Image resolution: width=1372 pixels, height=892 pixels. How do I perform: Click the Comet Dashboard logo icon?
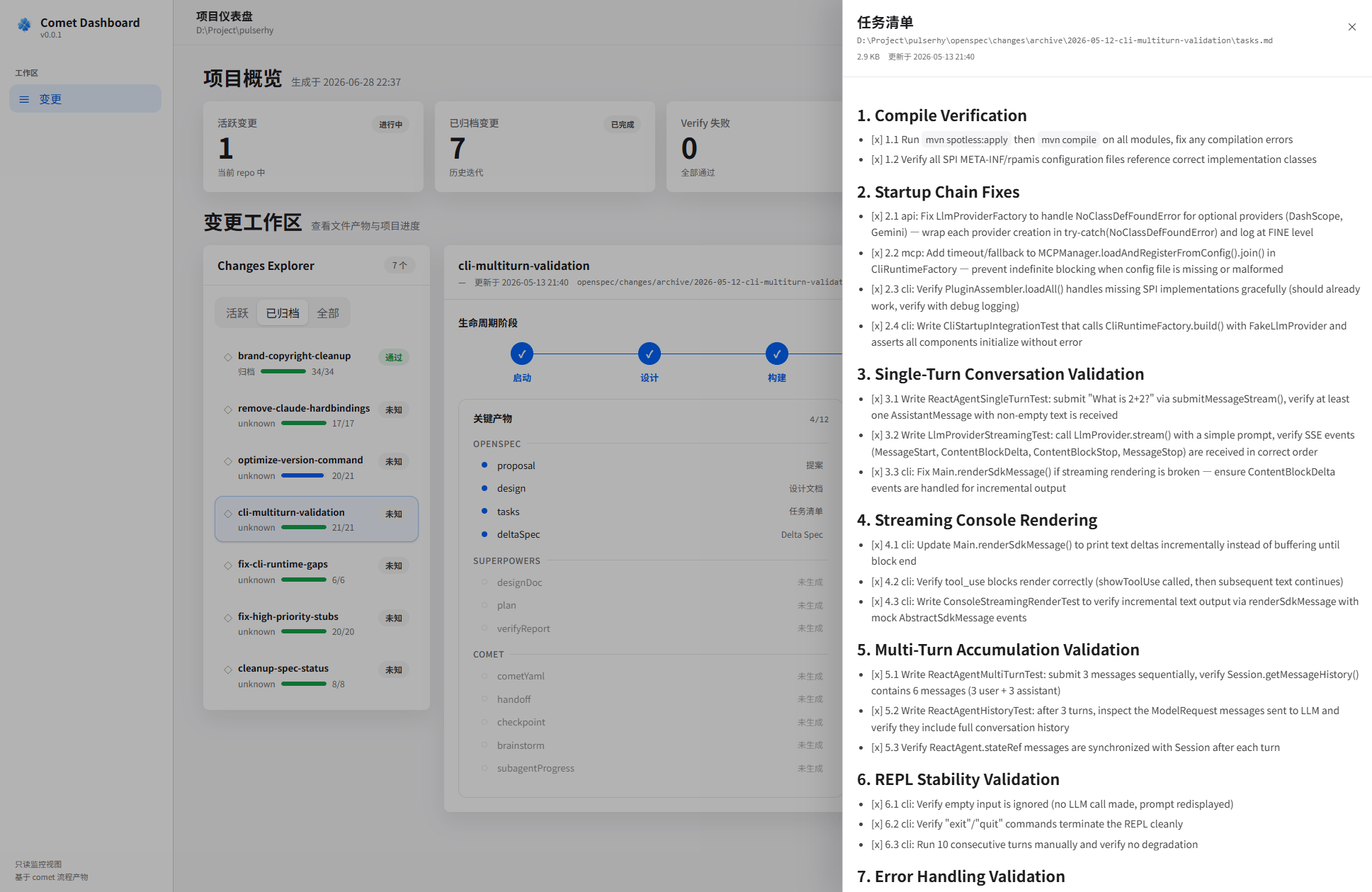(25, 25)
